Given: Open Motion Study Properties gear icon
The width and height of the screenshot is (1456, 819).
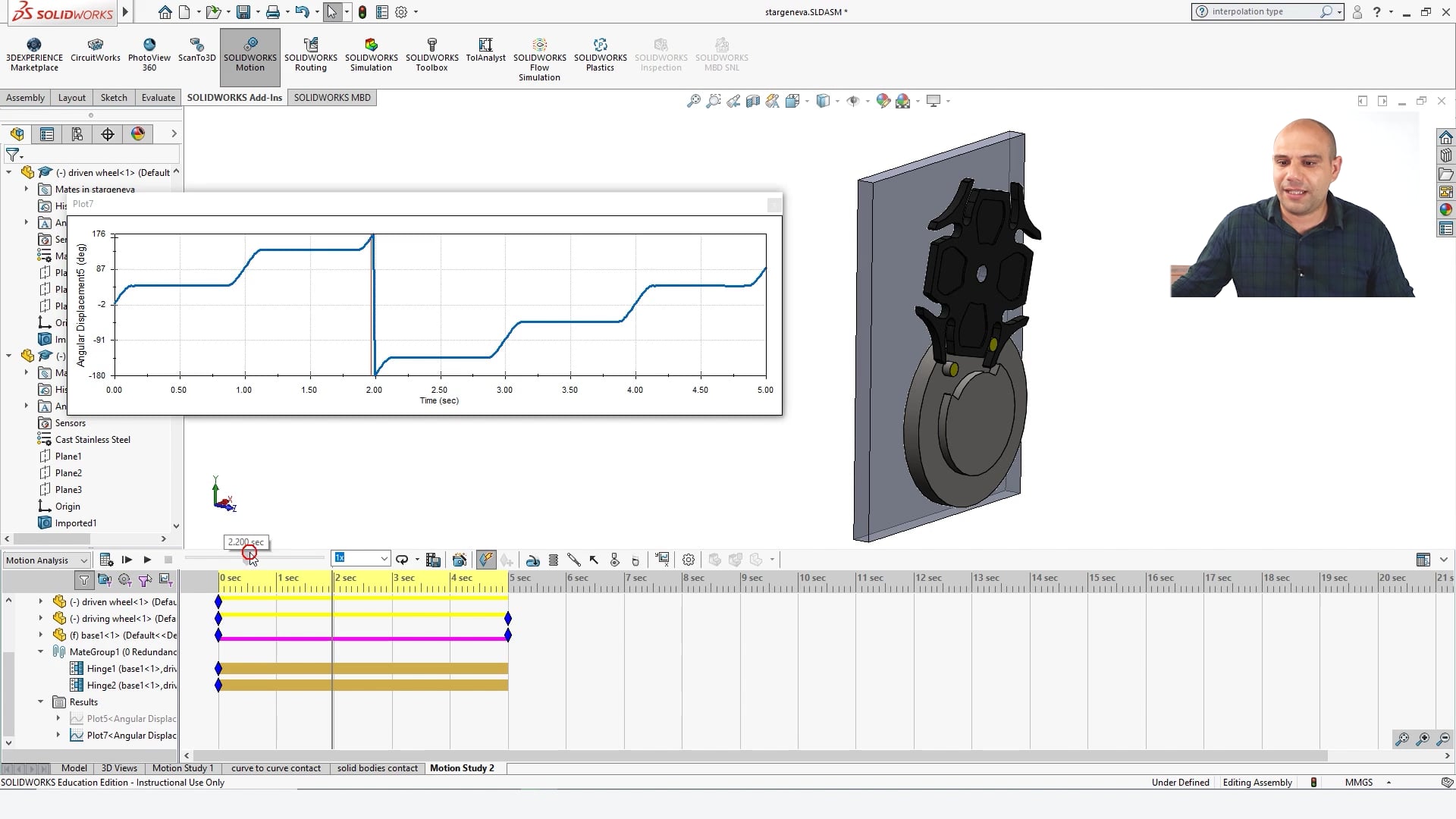Looking at the screenshot, I should [689, 560].
